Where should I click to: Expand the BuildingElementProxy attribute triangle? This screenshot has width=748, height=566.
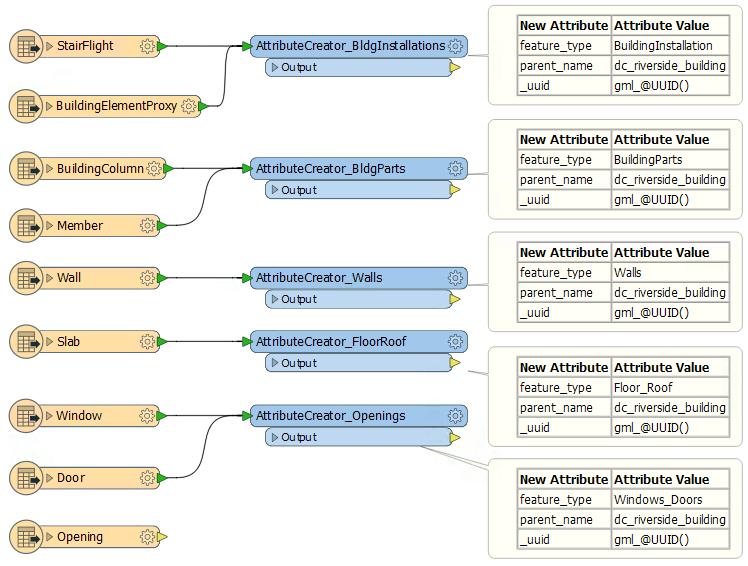[x=49, y=106]
